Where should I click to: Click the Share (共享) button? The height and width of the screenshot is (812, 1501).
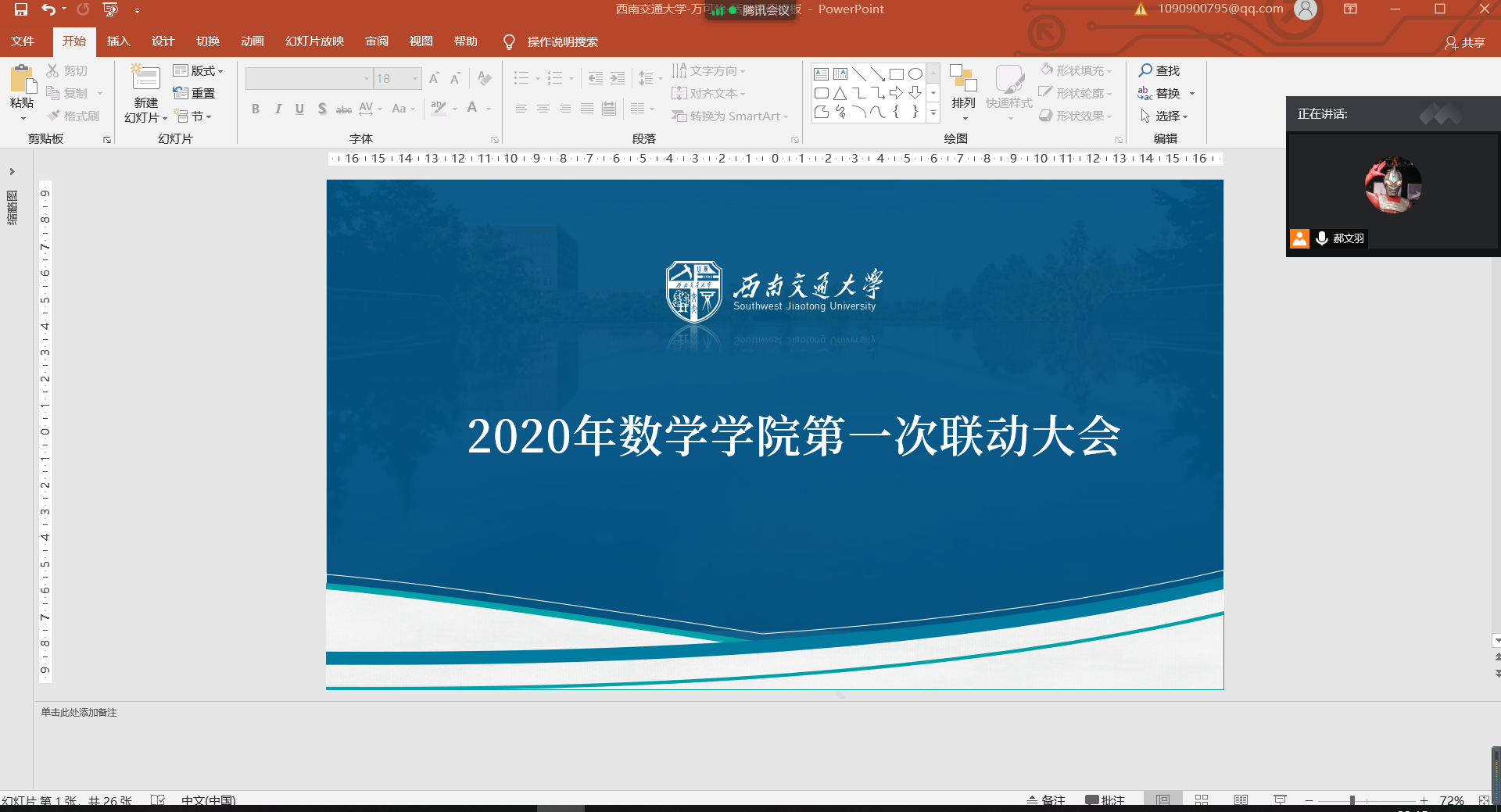tap(1464, 42)
